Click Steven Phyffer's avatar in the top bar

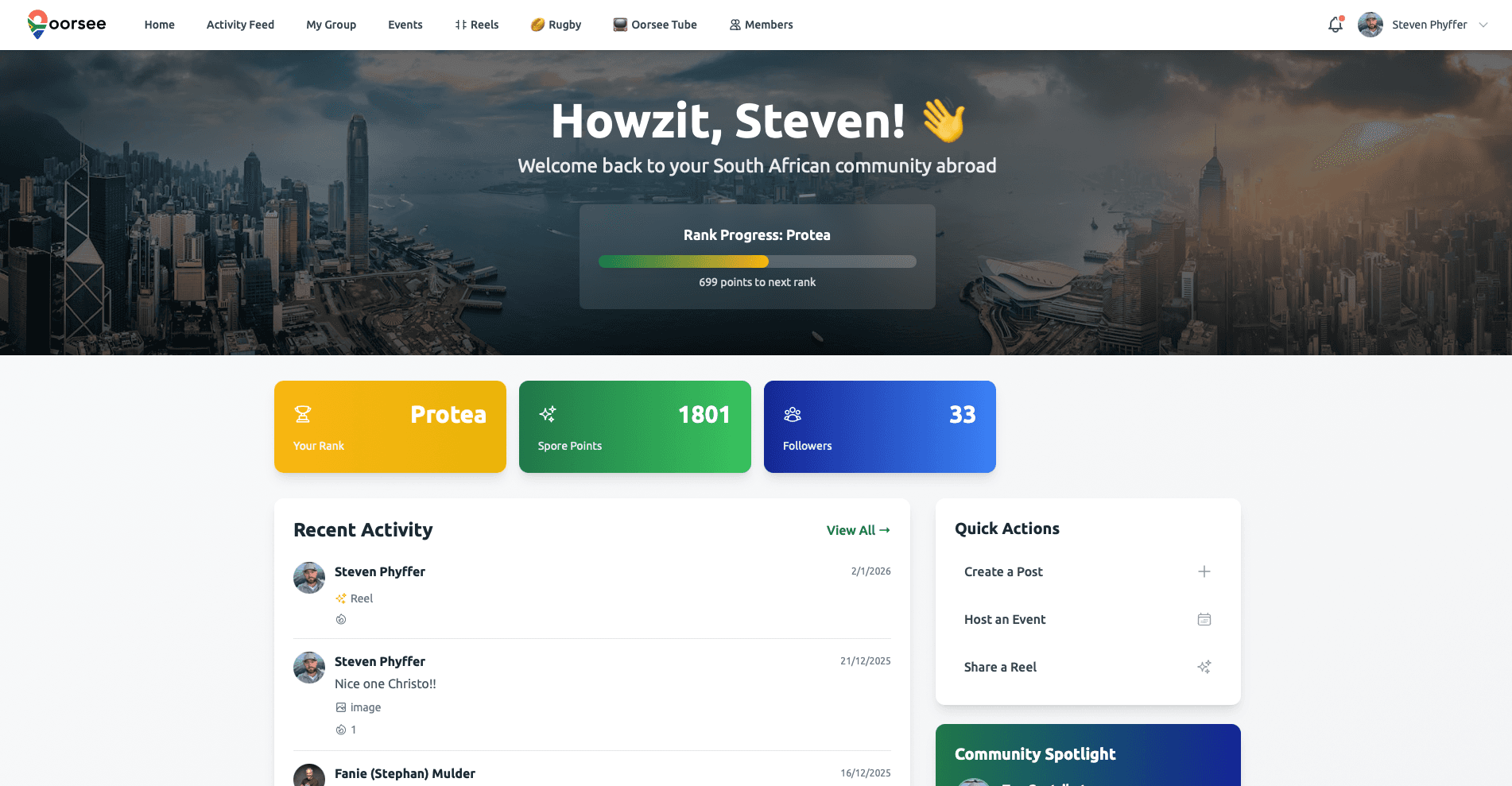point(1370,25)
